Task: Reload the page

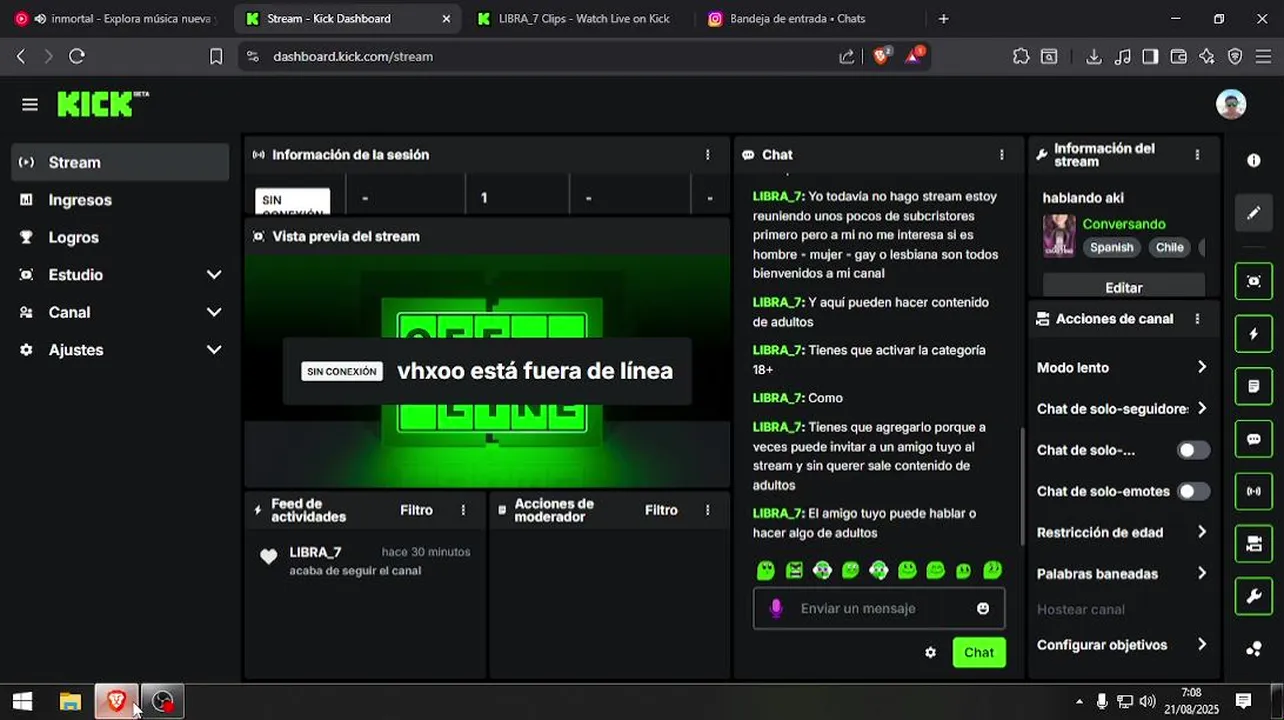Action: (77, 57)
